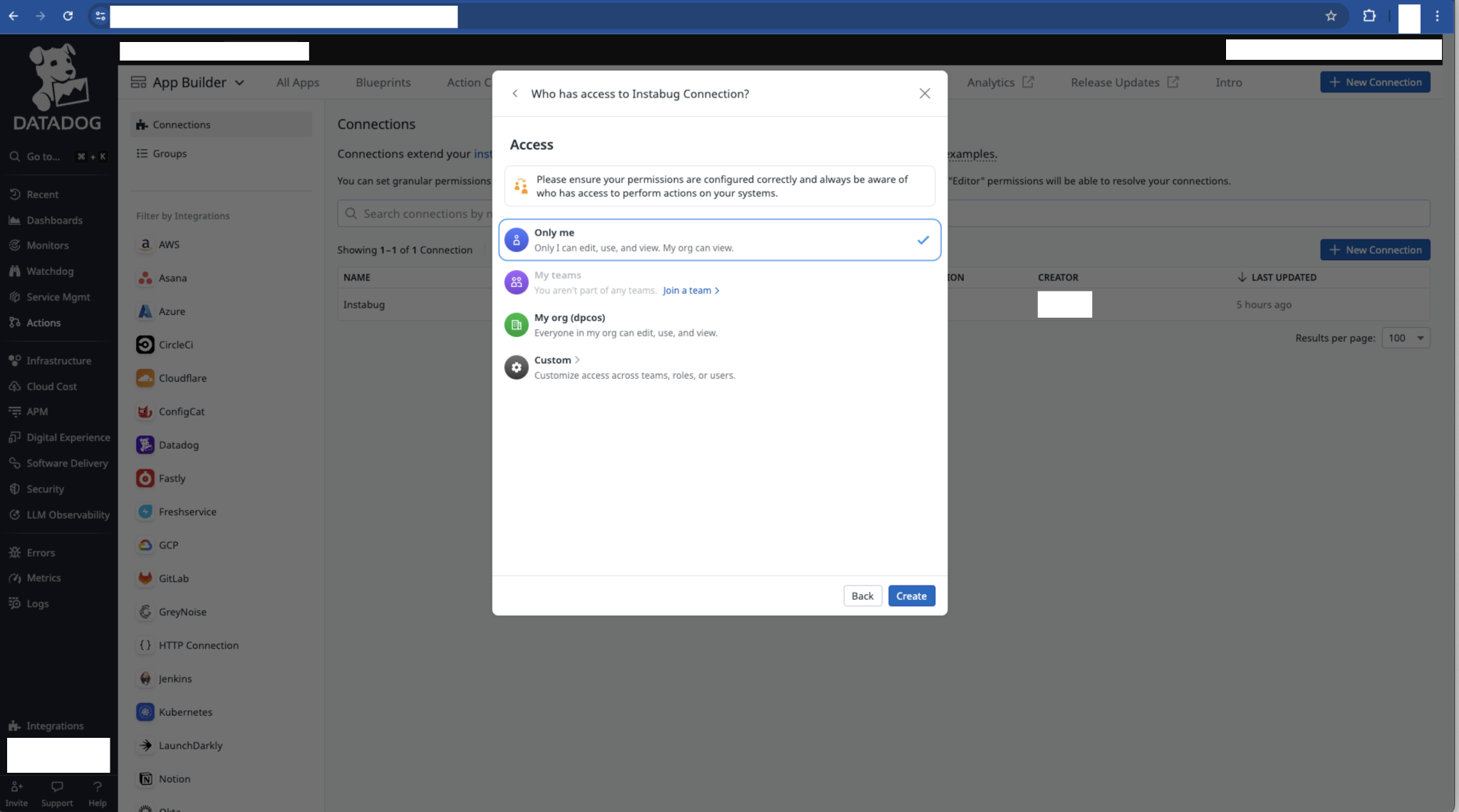Switch to the Blueprints tab
Viewport: 1459px width, 812px height.
pyautogui.click(x=383, y=83)
